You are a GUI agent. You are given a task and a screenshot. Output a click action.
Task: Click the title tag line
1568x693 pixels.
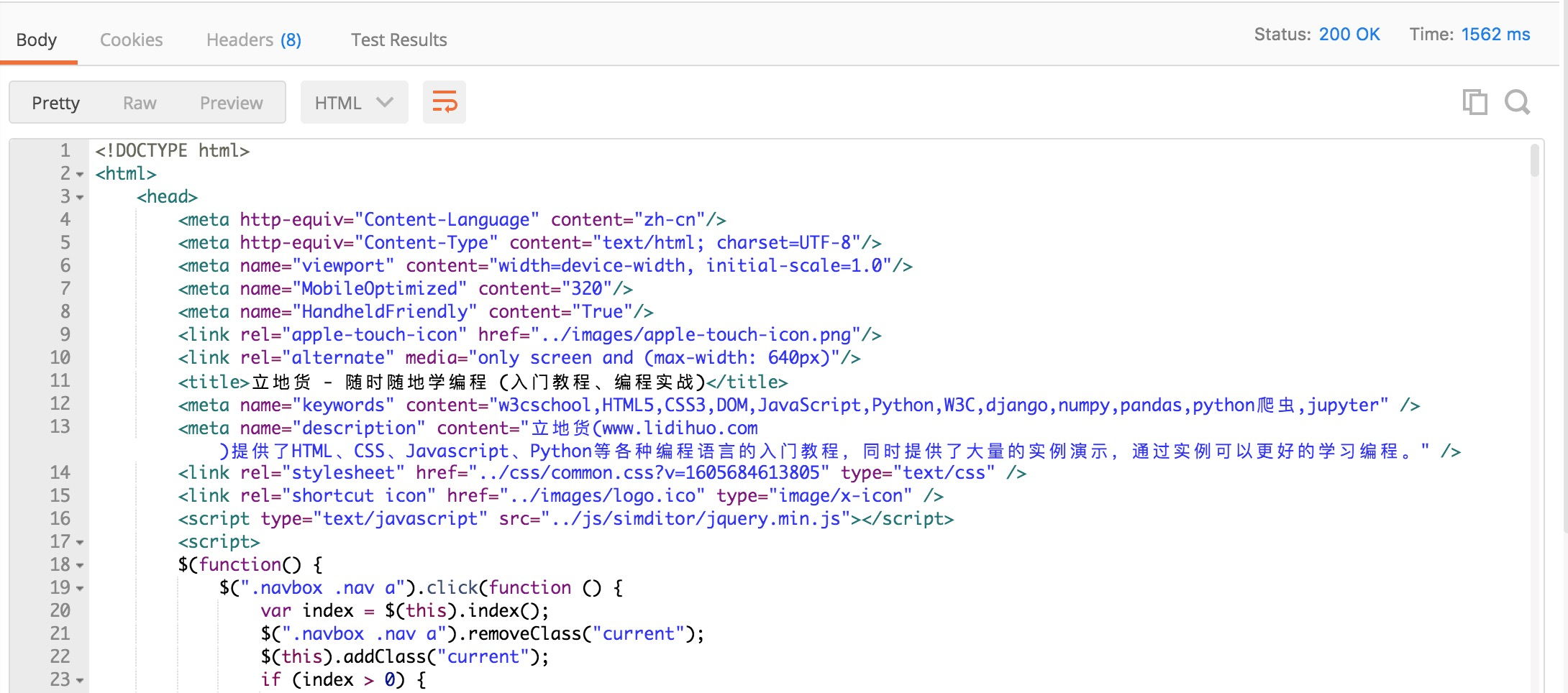coord(483,382)
